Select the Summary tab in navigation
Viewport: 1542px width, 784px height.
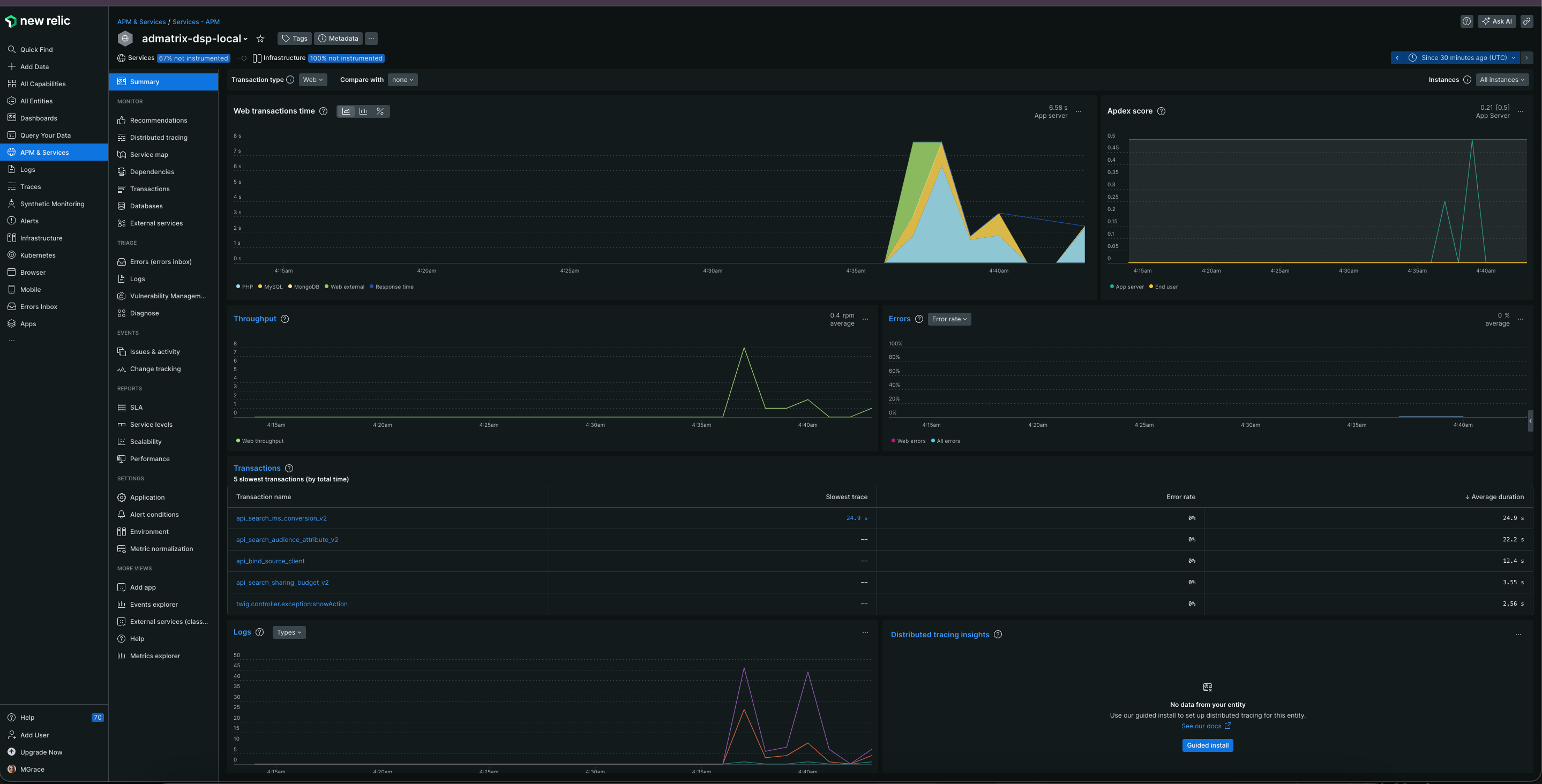(x=163, y=82)
